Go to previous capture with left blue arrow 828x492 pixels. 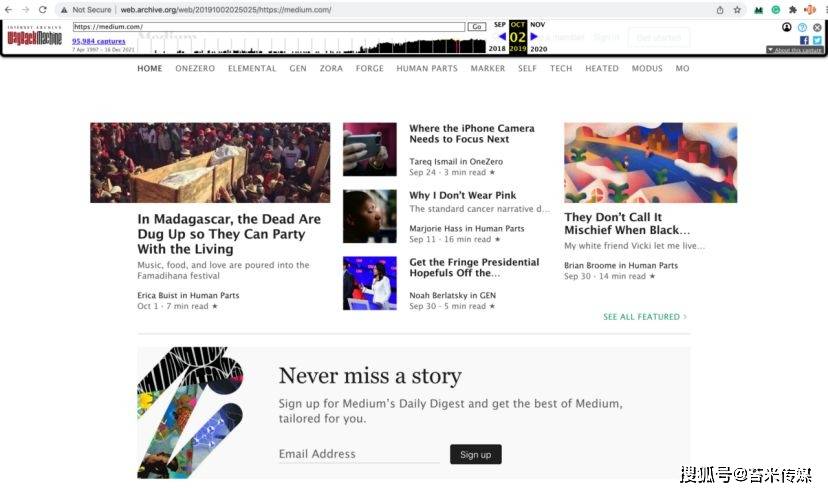(x=502, y=36)
